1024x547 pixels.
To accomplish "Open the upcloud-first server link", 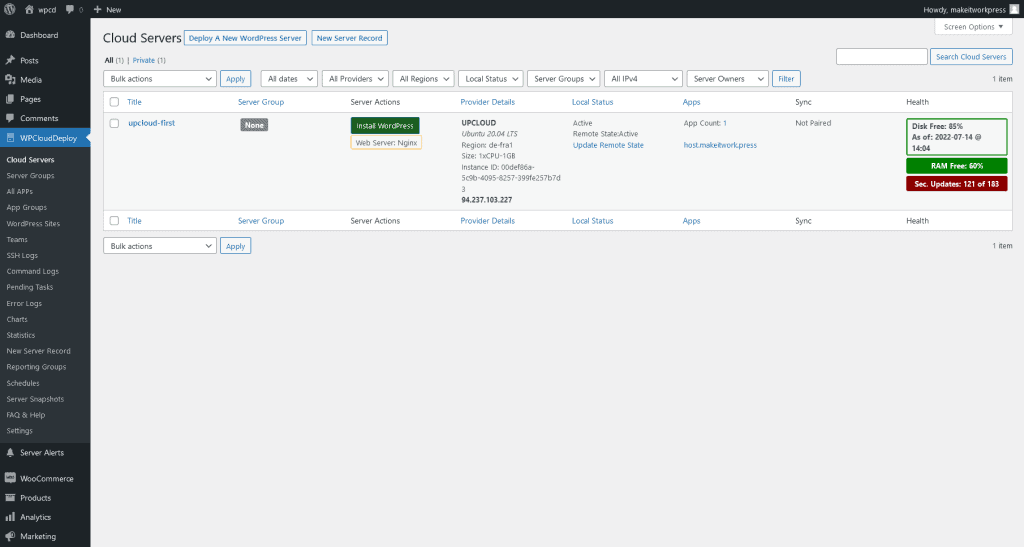I will pos(152,123).
